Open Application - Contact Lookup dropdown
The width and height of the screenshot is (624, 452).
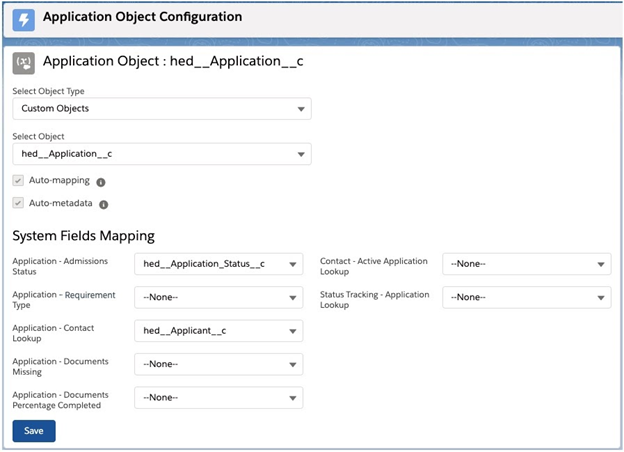(218, 331)
